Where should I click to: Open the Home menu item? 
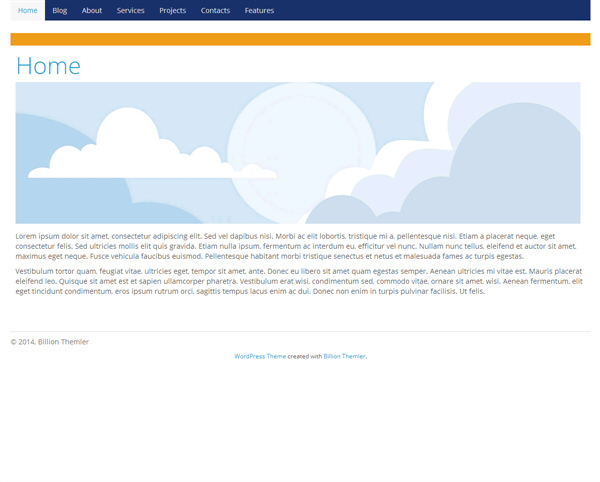pos(28,10)
